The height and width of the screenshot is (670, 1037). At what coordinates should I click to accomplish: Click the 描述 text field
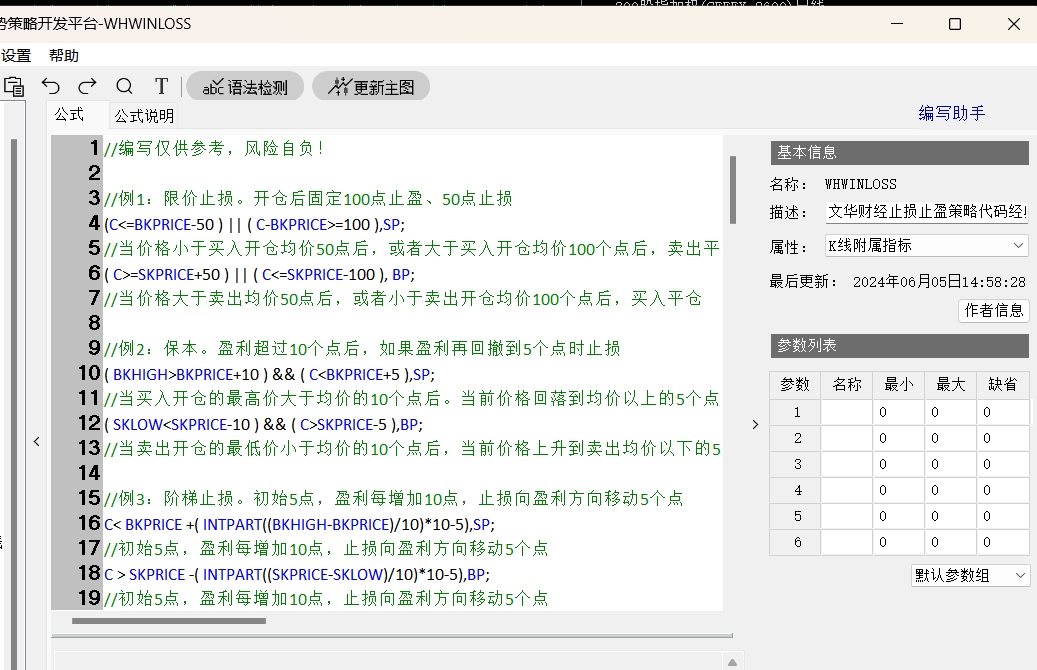(926, 212)
